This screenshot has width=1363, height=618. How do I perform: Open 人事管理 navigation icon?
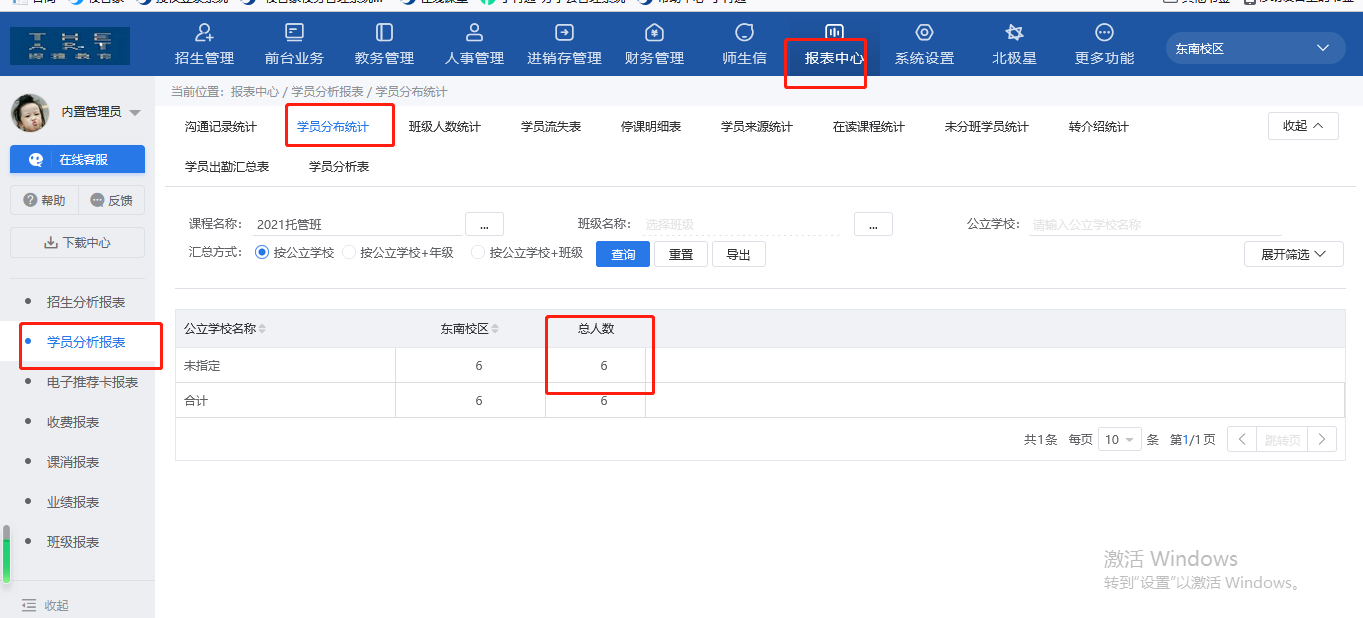(x=475, y=33)
